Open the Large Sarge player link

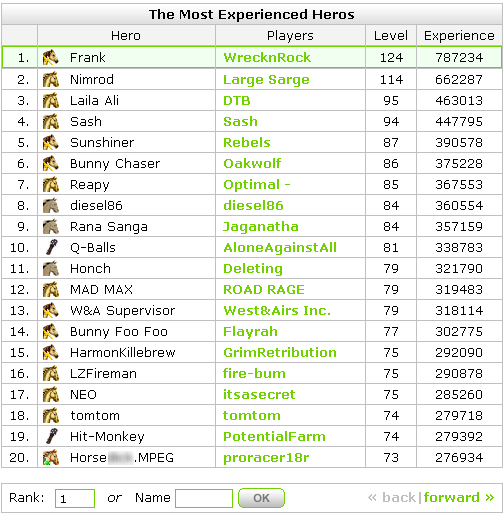point(266,80)
